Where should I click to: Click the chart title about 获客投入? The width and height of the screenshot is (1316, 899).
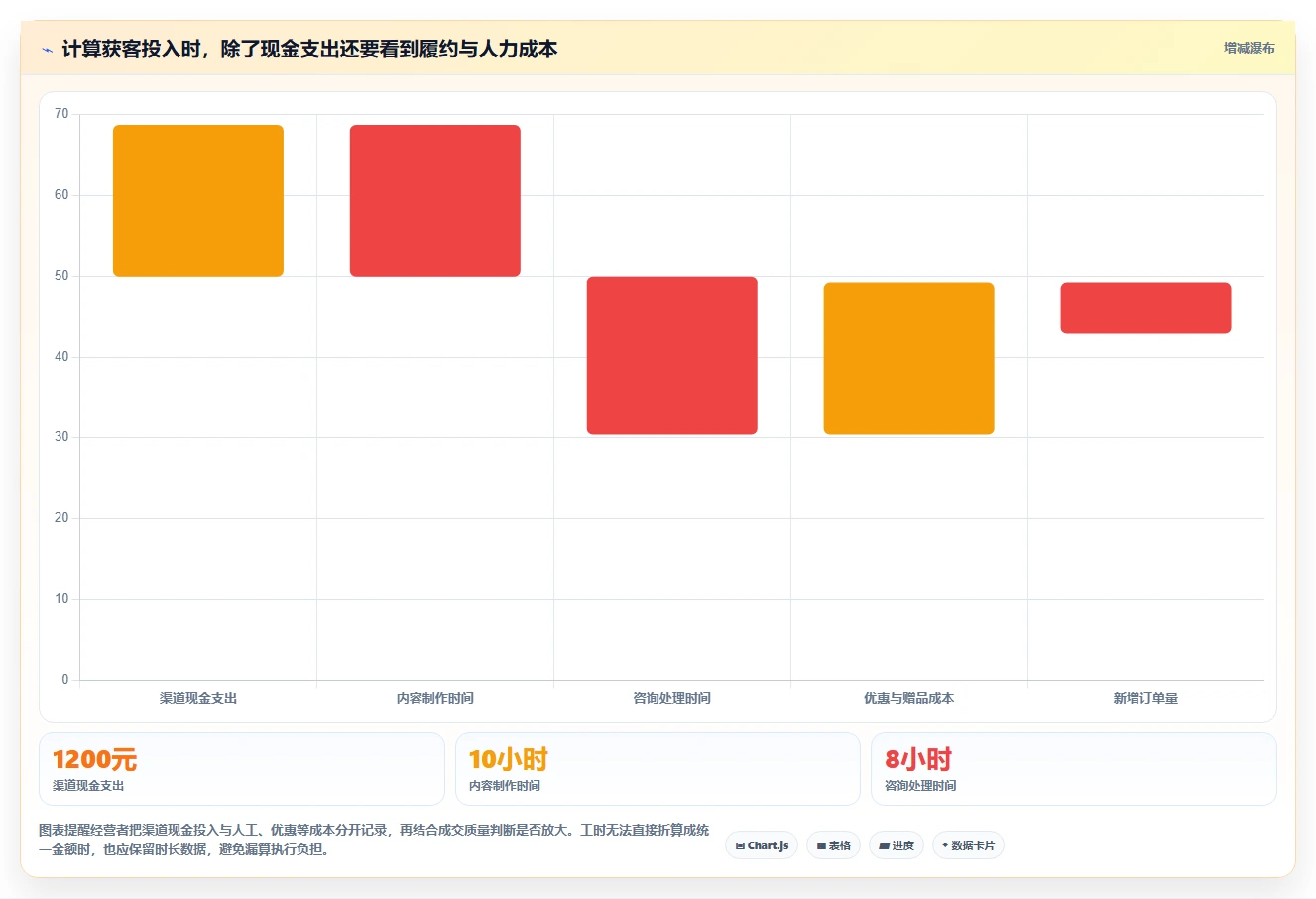(x=309, y=49)
